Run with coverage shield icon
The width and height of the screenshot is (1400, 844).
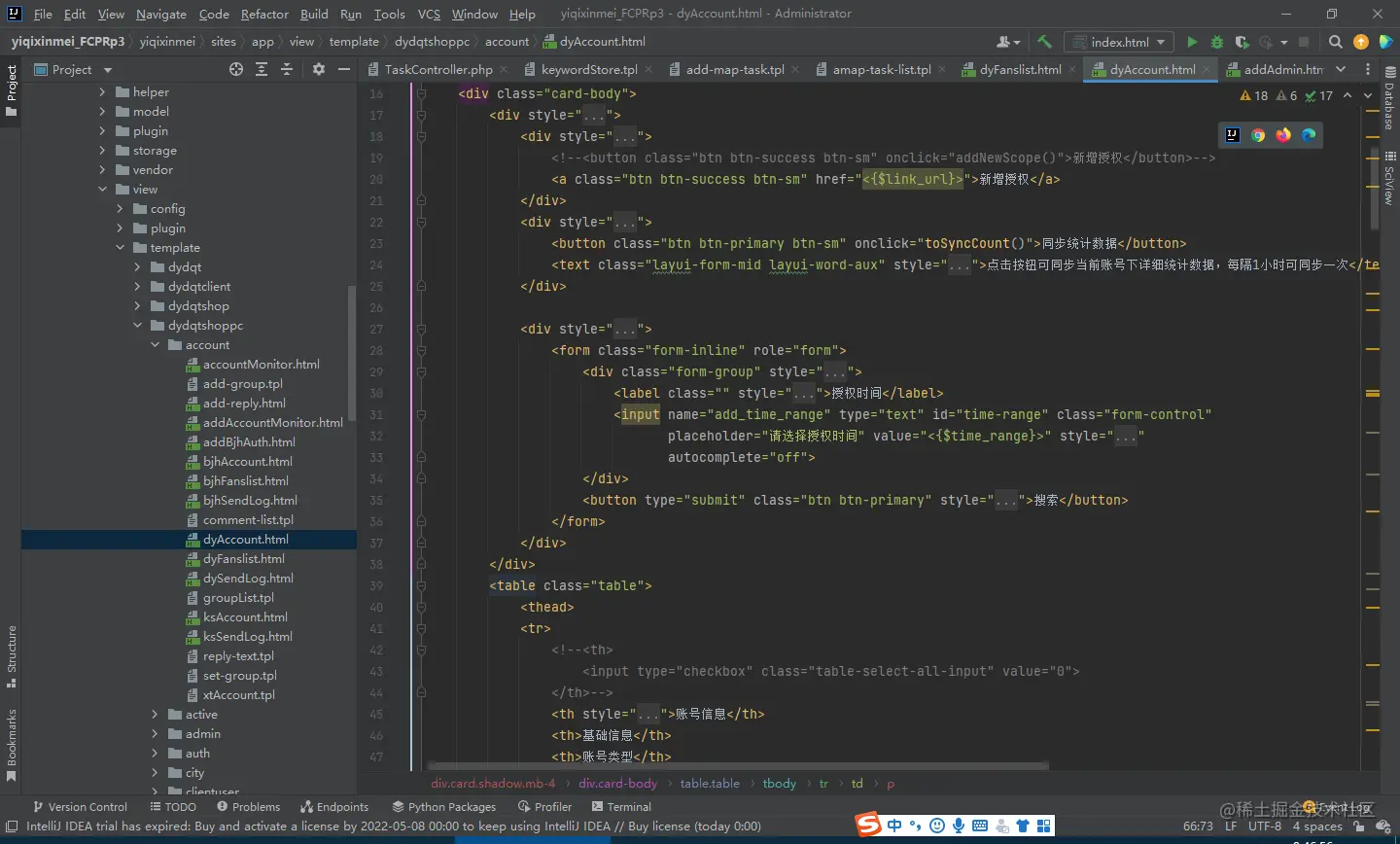tap(1242, 42)
